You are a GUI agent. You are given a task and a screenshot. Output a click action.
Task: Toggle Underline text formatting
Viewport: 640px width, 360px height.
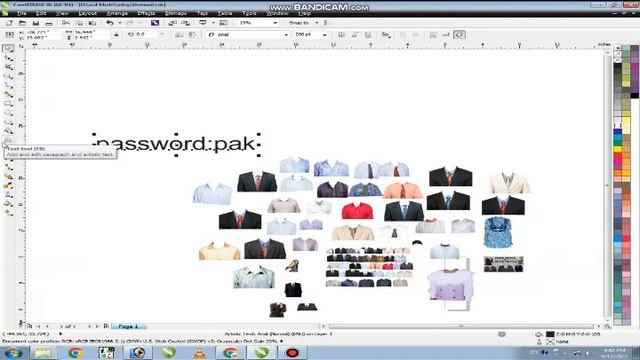(368, 35)
